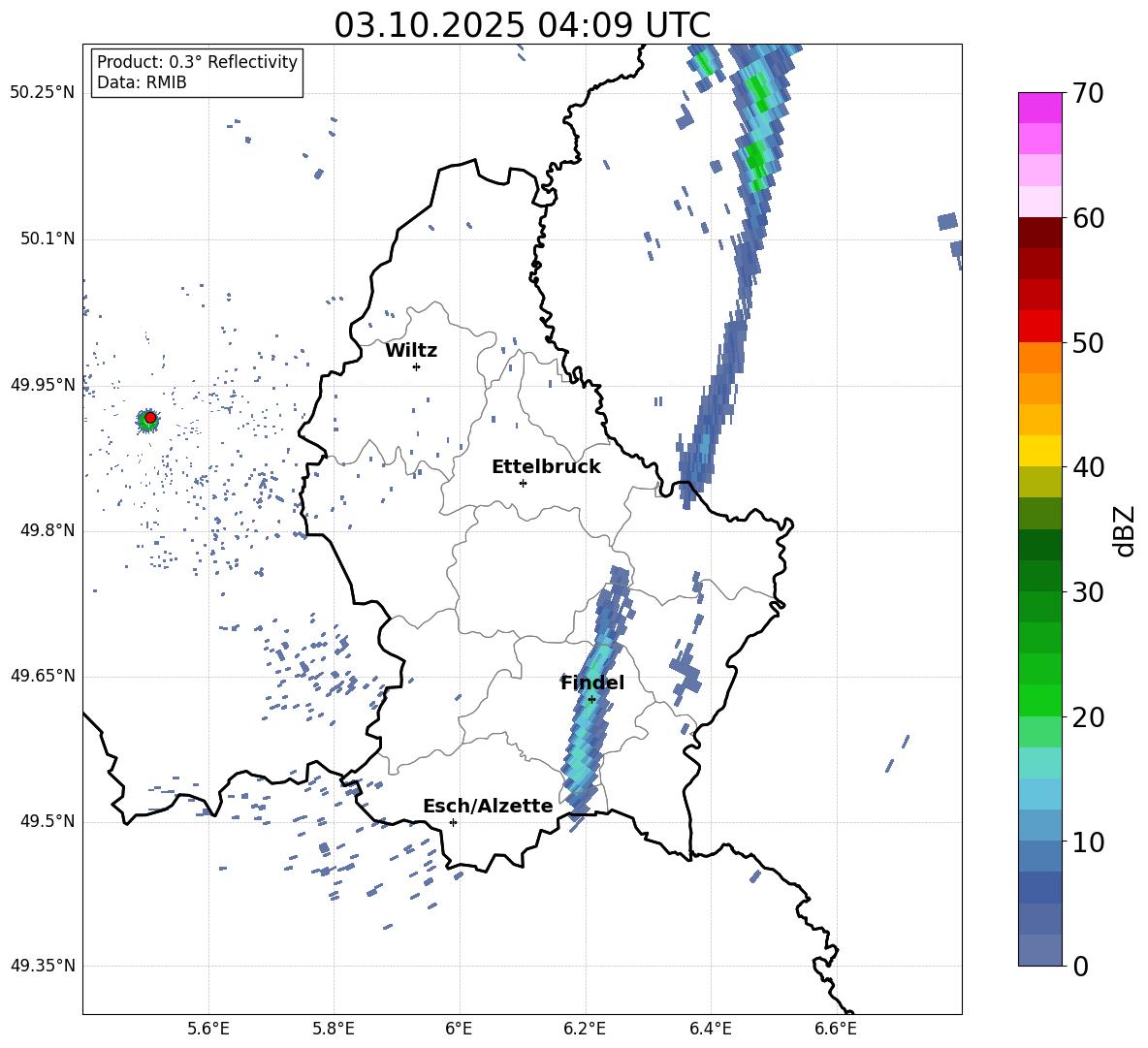Click the isolated echo patch east of Findel

pos(686,673)
